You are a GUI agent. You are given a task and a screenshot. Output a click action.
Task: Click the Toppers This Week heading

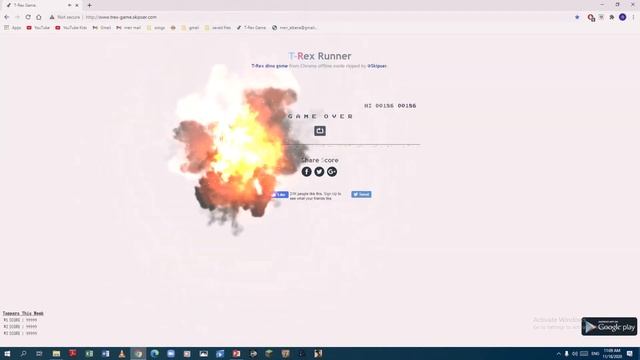pos(23,313)
